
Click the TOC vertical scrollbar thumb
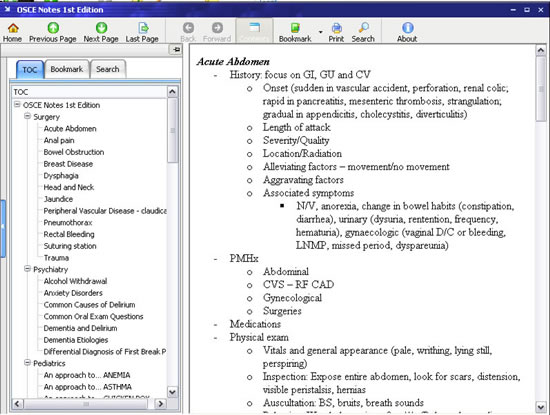pyautogui.click(x=172, y=130)
